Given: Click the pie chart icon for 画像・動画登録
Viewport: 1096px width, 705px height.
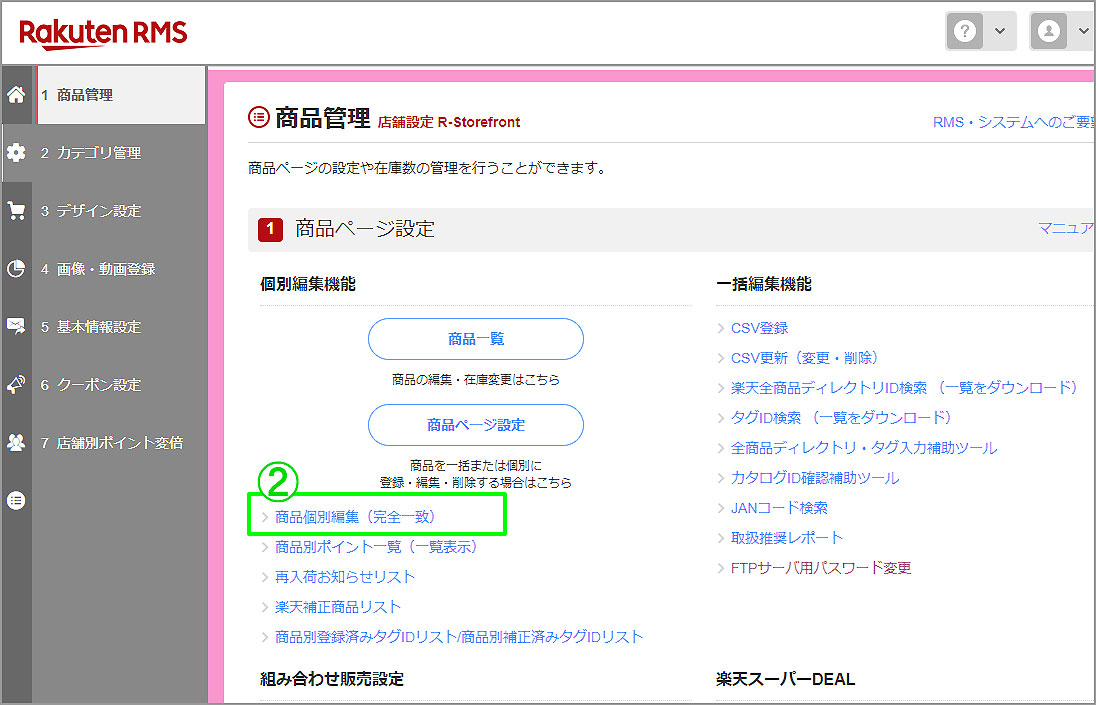Looking at the screenshot, I should point(16,268).
